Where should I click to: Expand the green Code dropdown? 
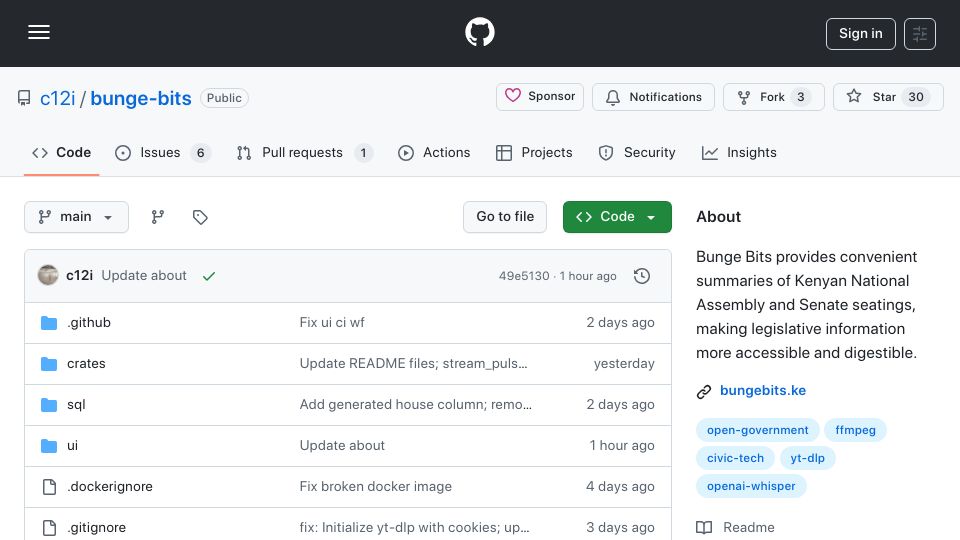click(617, 217)
